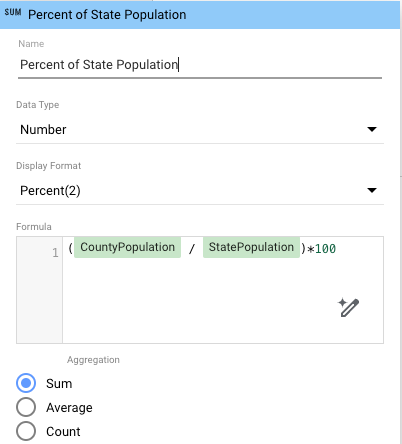
Task: Click the Formula label
Action: [x=34, y=227]
